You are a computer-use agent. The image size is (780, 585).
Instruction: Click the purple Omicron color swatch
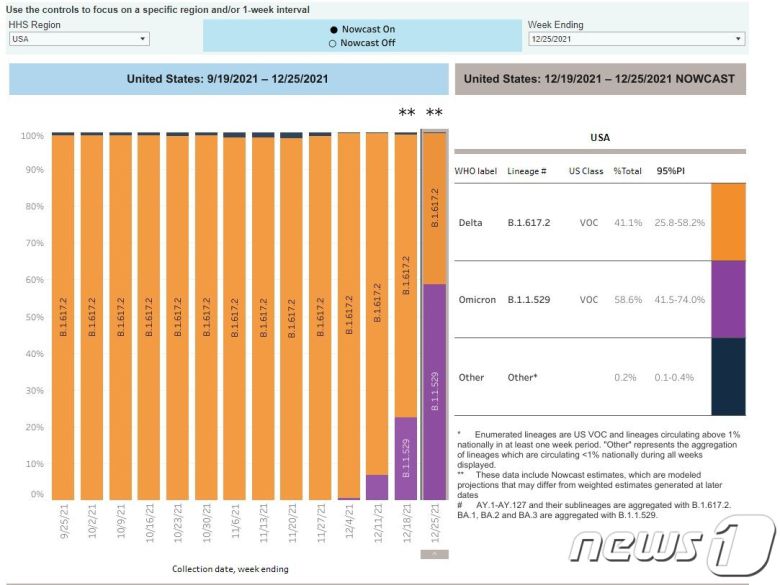(x=728, y=299)
